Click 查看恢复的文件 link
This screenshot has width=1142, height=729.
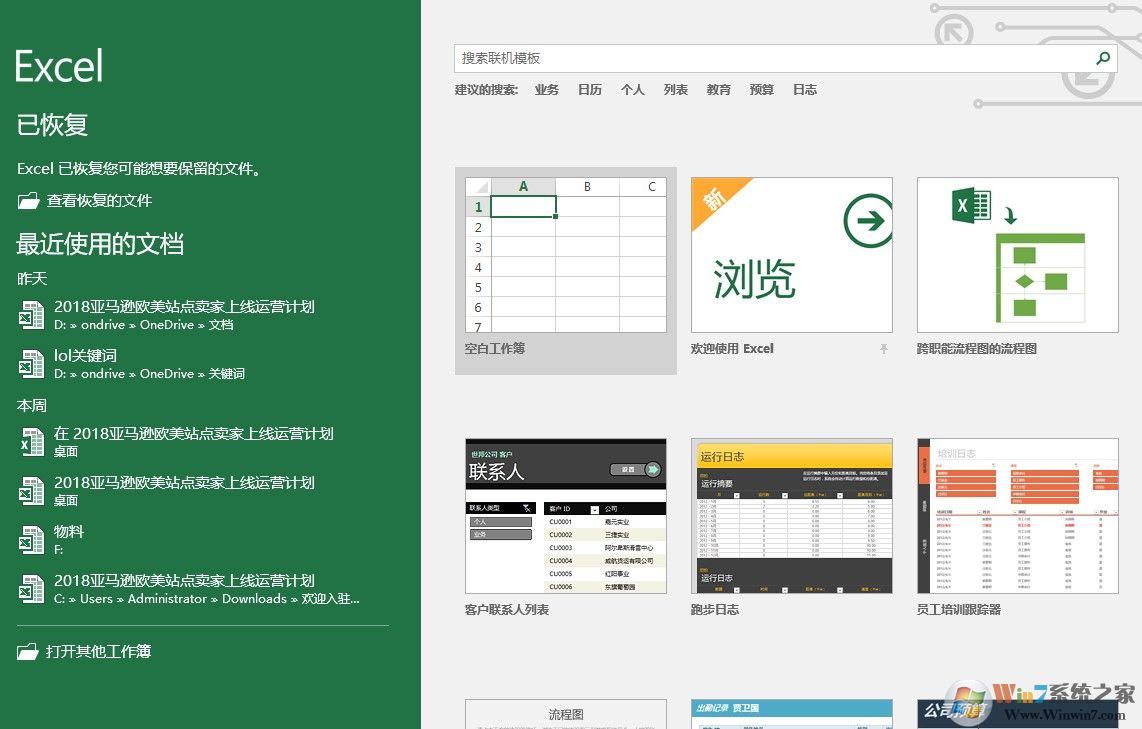tap(99, 200)
